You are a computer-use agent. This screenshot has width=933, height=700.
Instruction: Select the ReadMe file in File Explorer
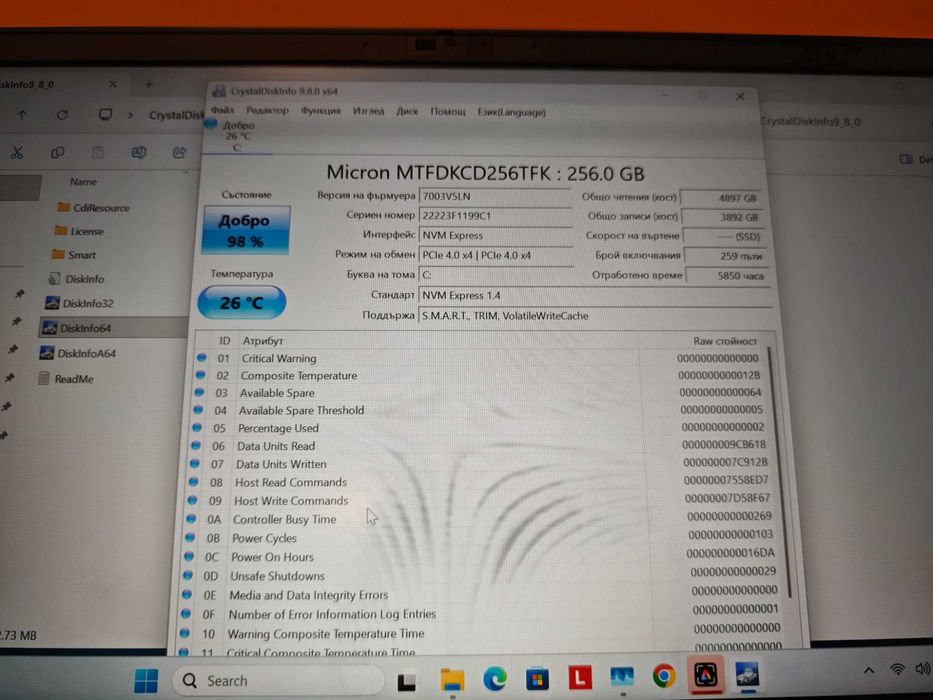(65, 379)
